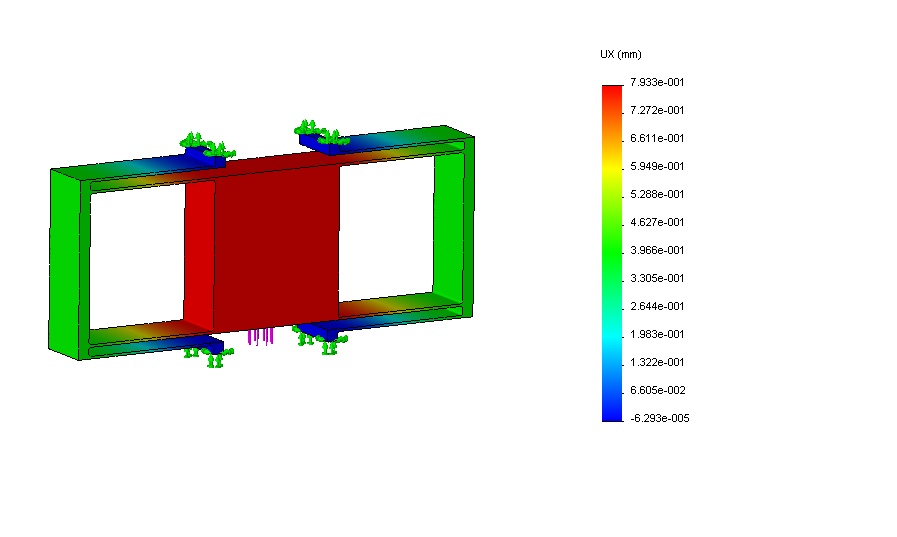The image size is (897, 537).
Task: Click the green fixture symbols at bottom-left clamp
Action: click(209, 357)
